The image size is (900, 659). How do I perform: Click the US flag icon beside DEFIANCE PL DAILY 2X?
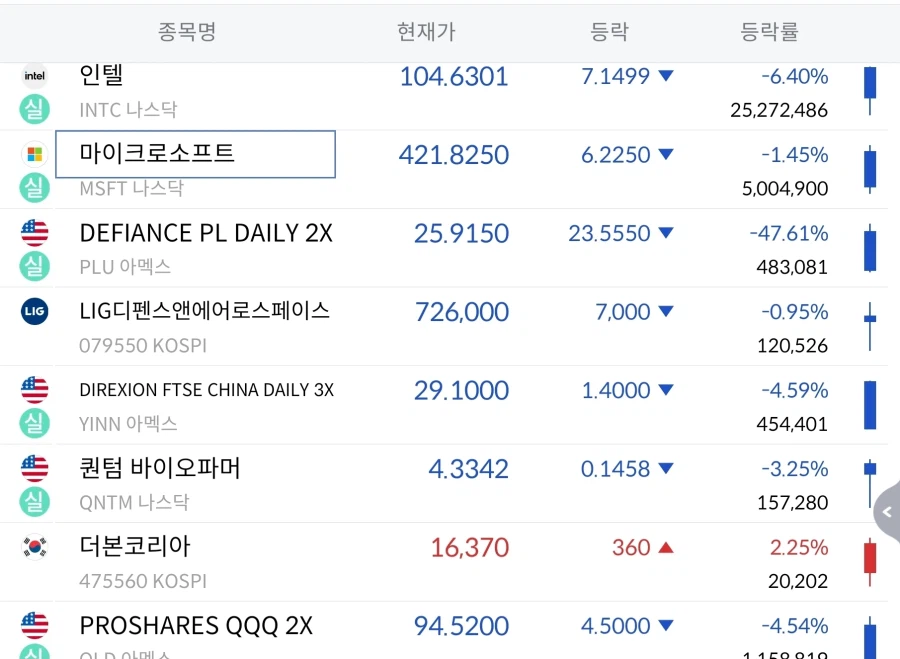(34, 232)
